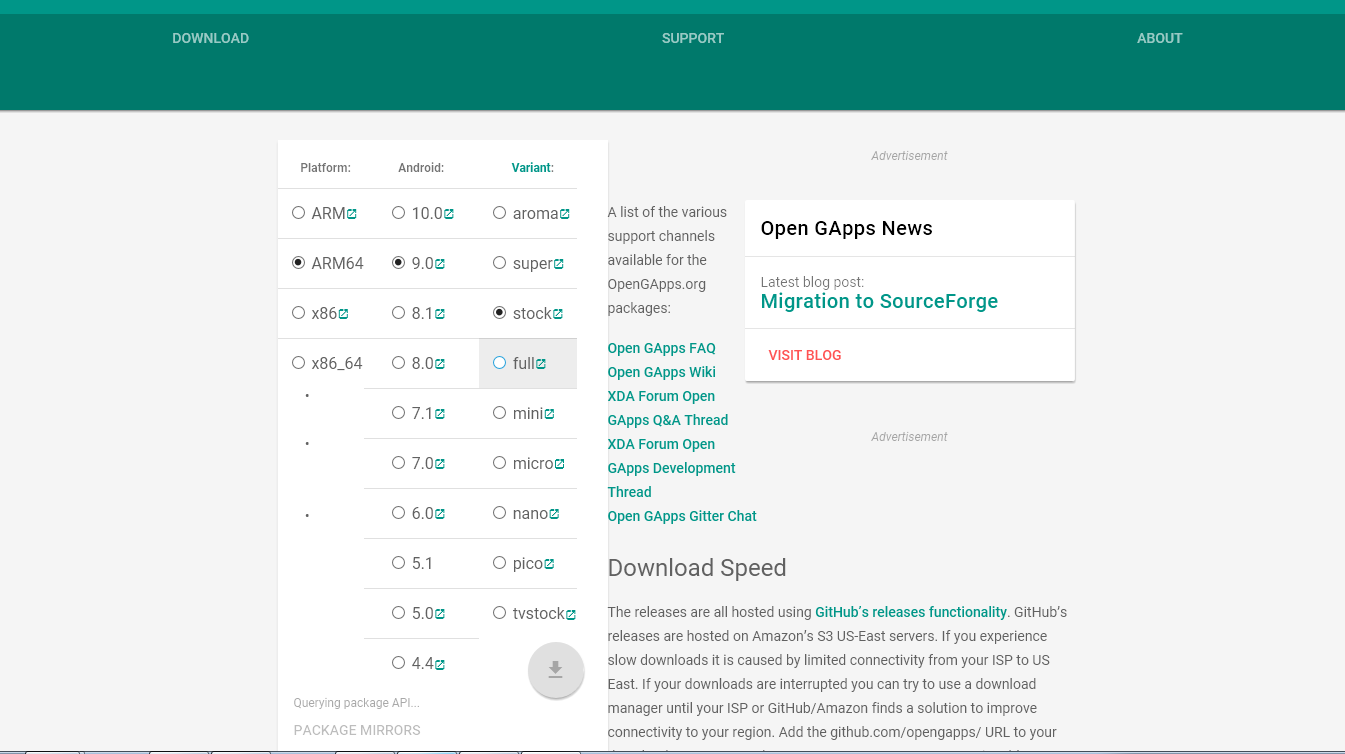Select the mini variant
The image size is (1345, 754).
point(499,413)
